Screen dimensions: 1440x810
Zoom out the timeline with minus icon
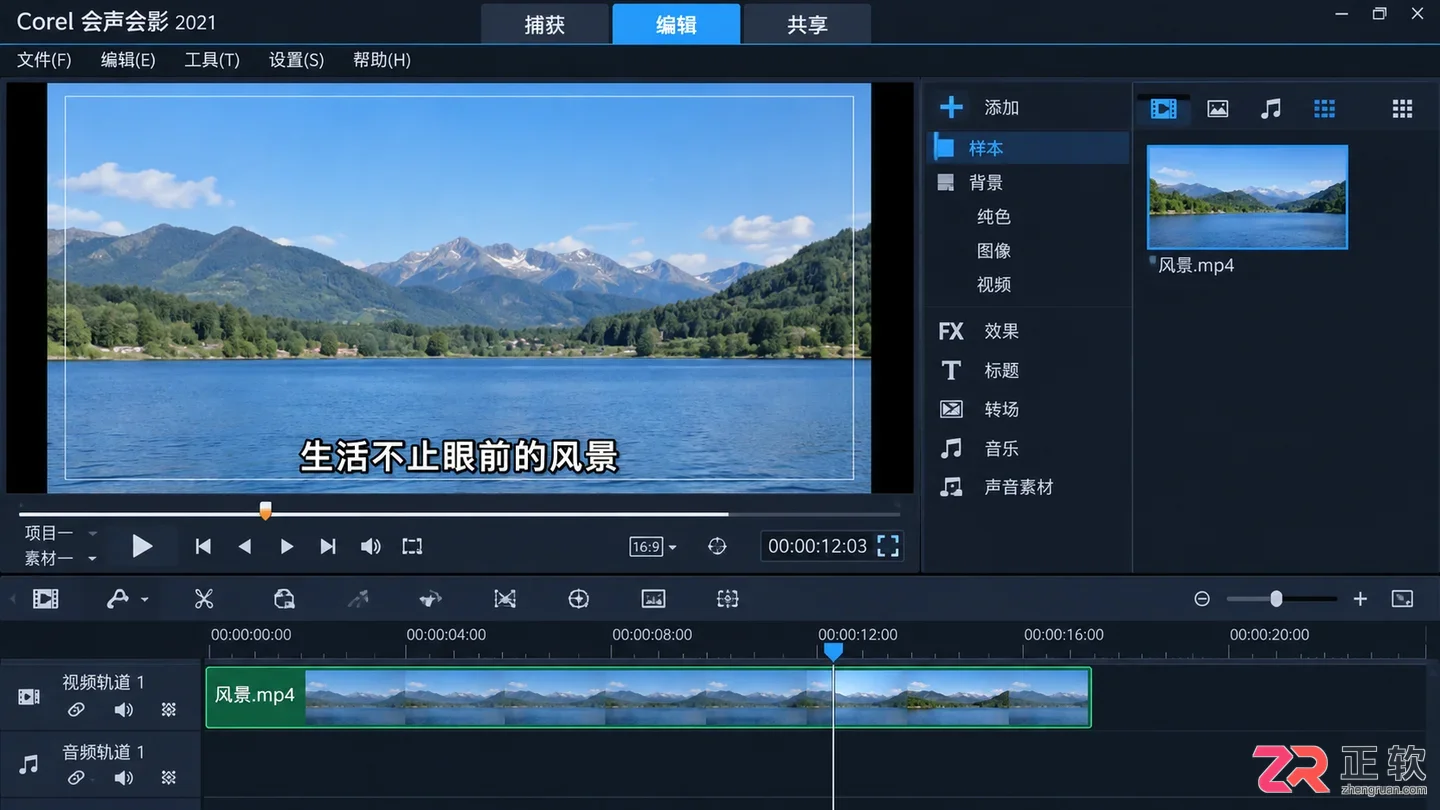tap(1202, 599)
